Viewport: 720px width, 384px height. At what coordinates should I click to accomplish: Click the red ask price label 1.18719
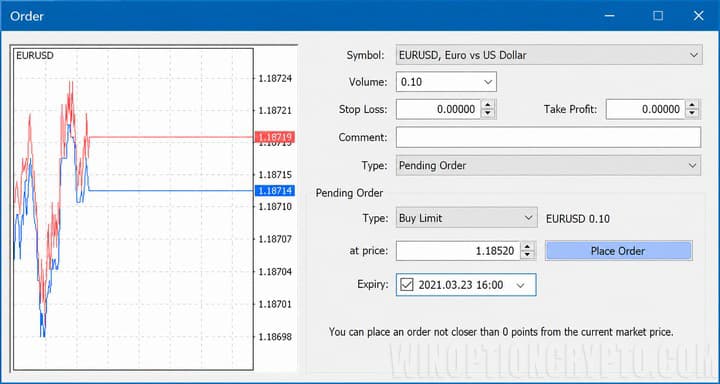[275, 137]
